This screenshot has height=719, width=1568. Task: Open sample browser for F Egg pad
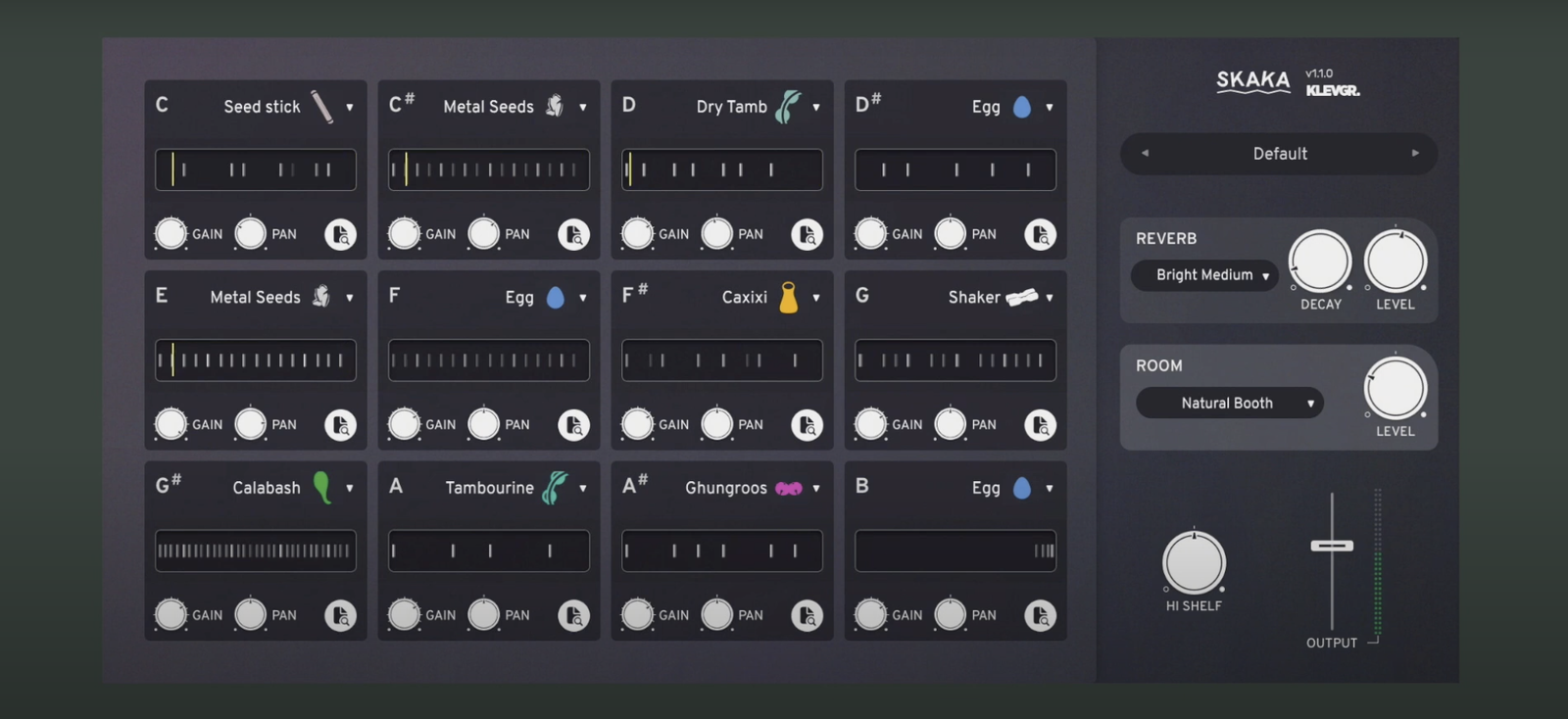pos(573,425)
